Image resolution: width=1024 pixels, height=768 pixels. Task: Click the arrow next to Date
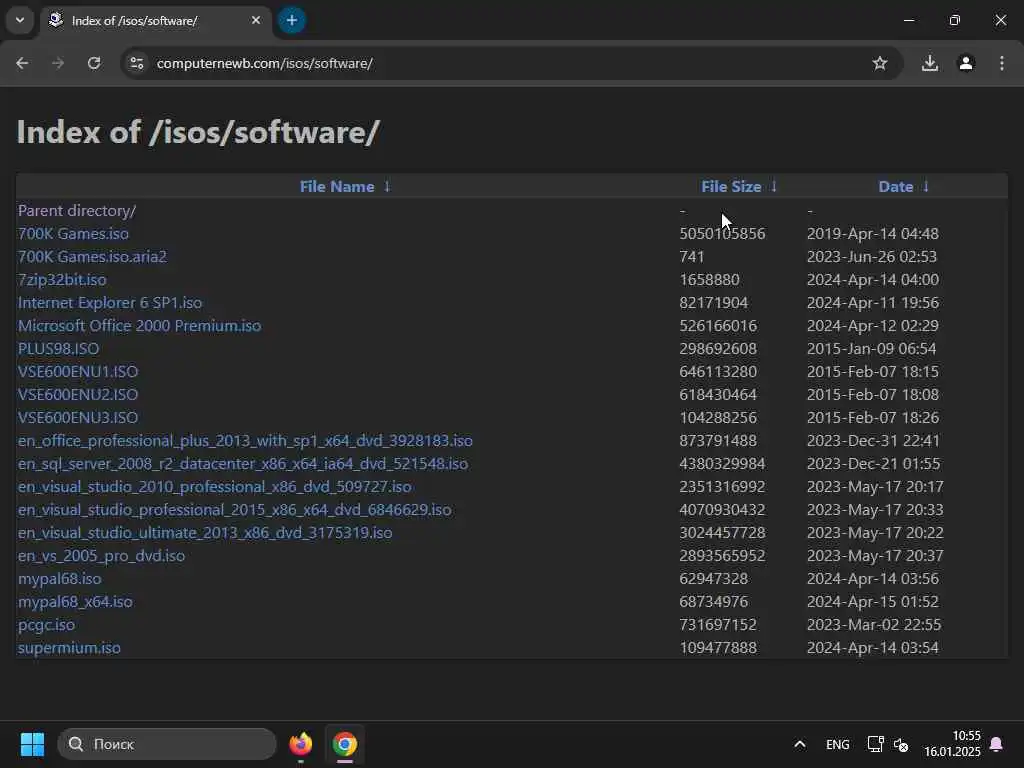(x=925, y=187)
